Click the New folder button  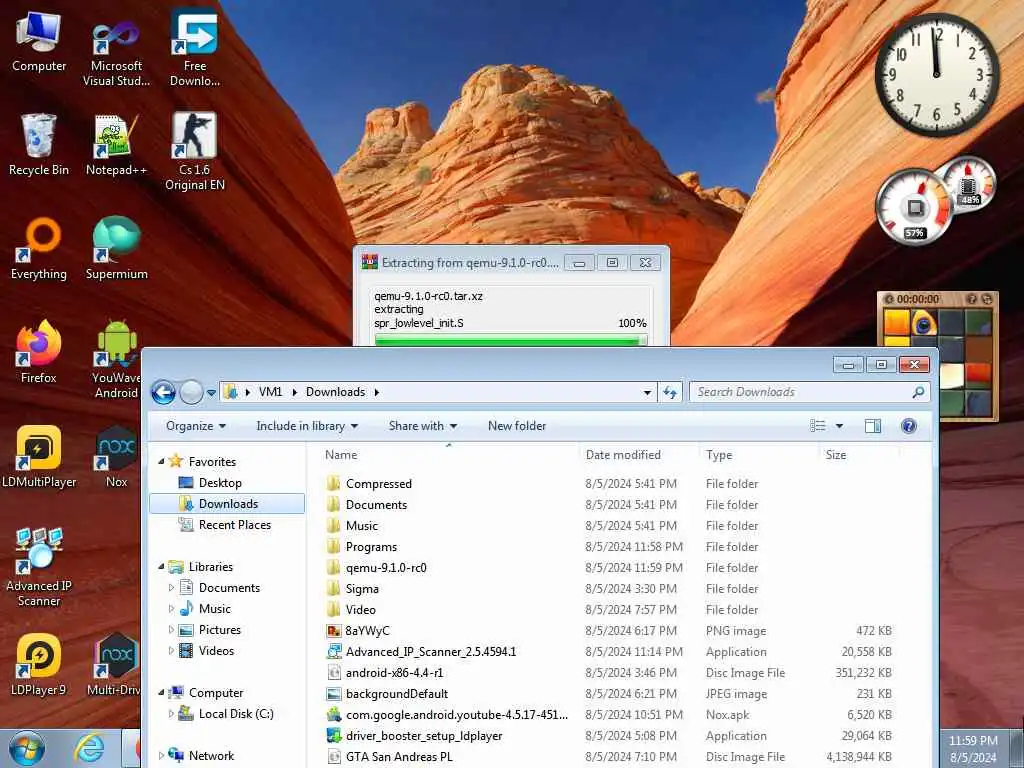(517, 426)
